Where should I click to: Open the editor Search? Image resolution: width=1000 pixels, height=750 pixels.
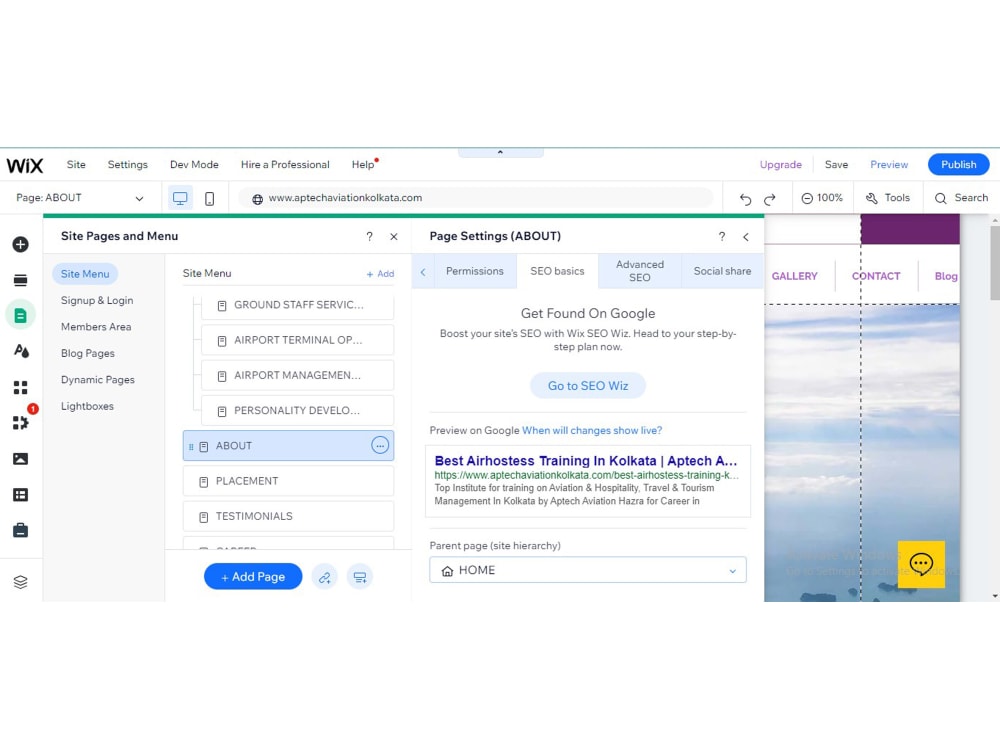(x=961, y=198)
